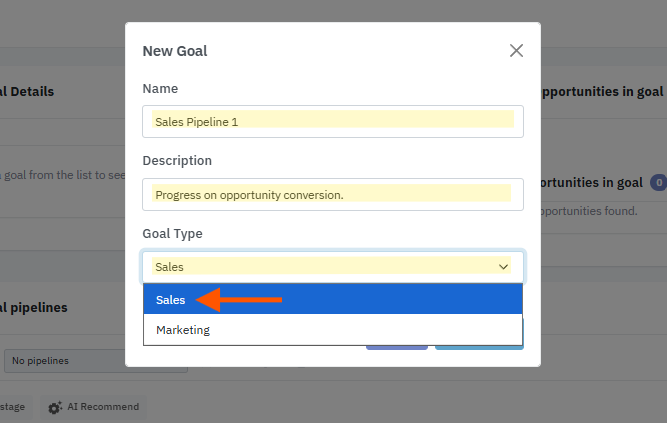Click the 0 count badge

(657, 183)
